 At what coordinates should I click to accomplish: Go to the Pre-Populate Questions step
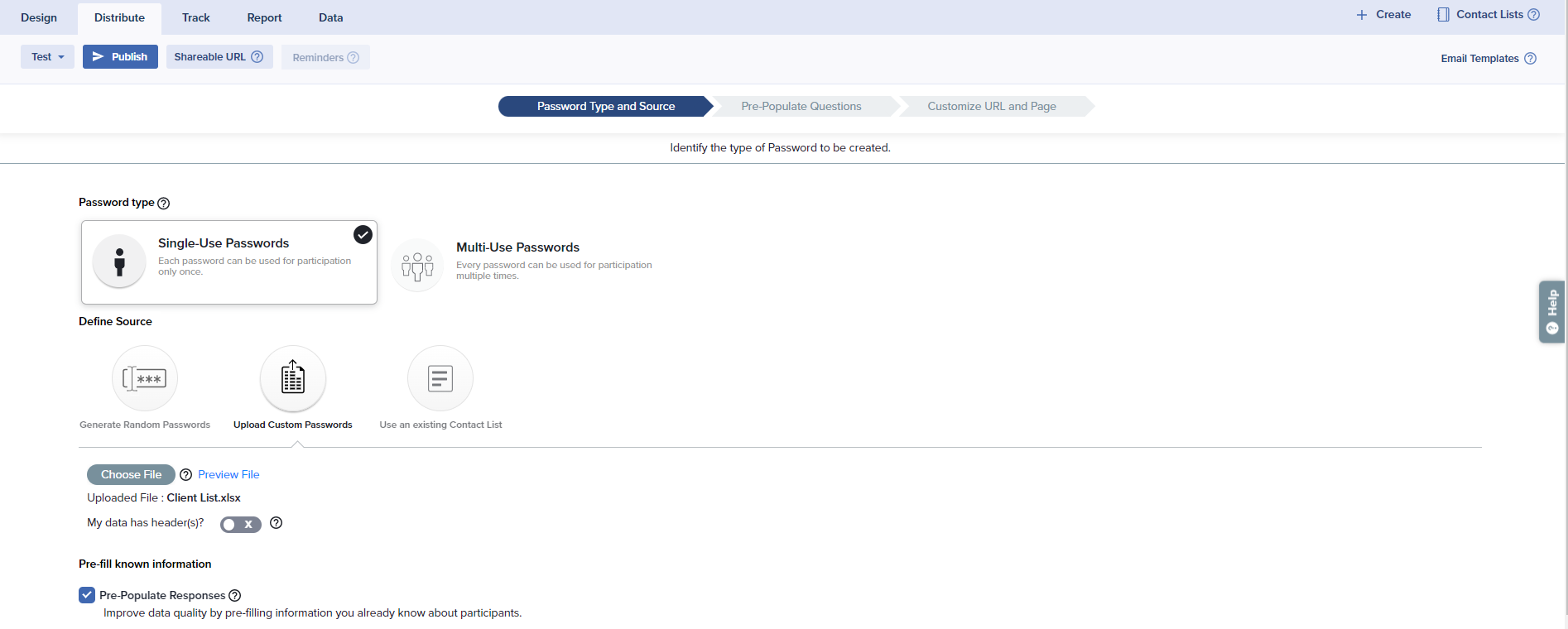[x=801, y=107]
